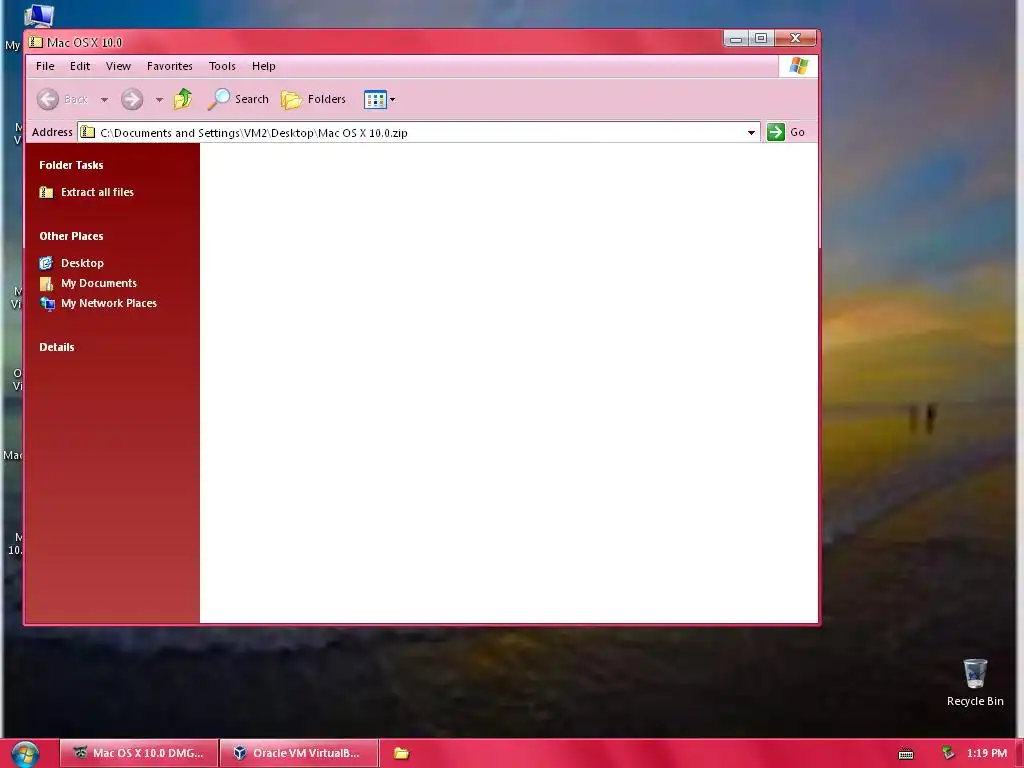
Task: Click the Search magnifier button
Action: (238, 99)
